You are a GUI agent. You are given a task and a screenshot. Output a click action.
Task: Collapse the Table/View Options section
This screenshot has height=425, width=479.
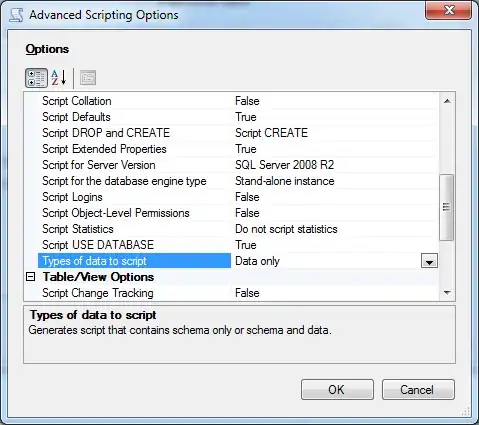click(30, 277)
